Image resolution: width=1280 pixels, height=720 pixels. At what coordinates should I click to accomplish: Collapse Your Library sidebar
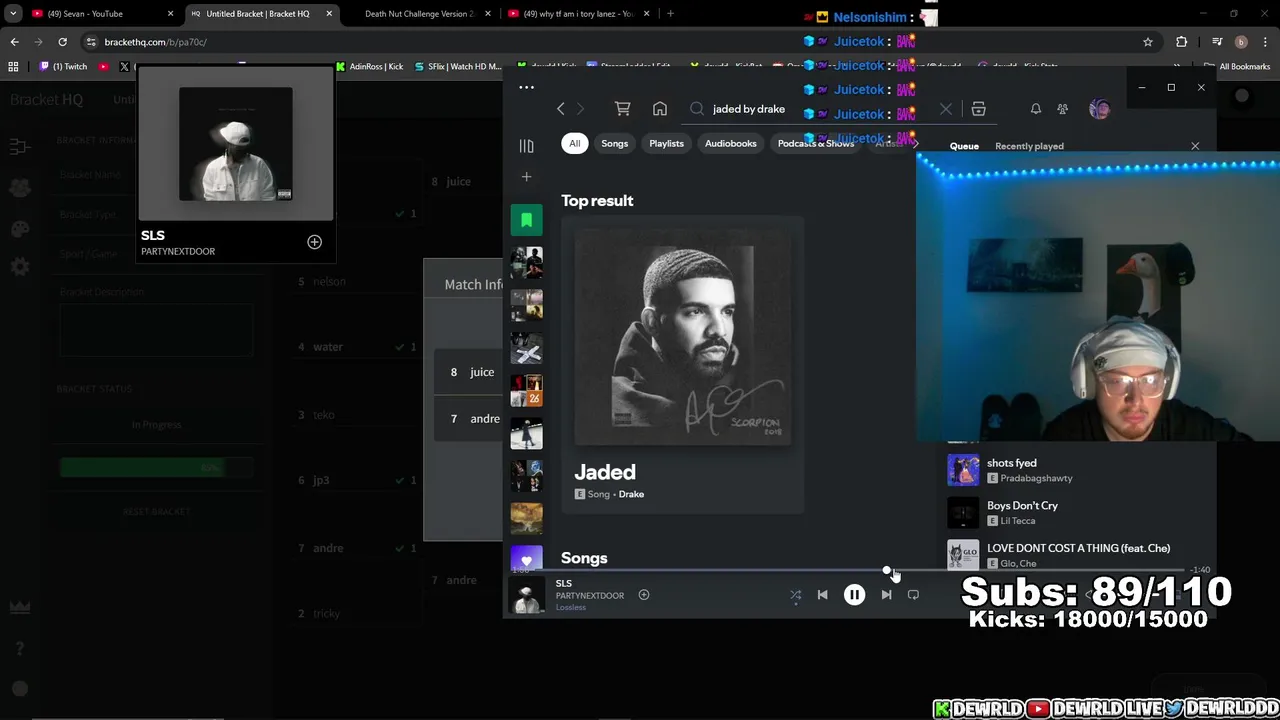tap(526, 146)
